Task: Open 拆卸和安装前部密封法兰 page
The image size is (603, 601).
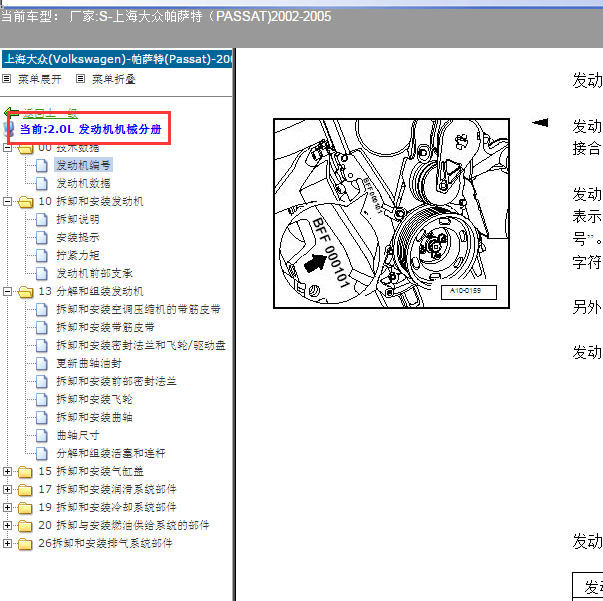Action: (117, 381)
